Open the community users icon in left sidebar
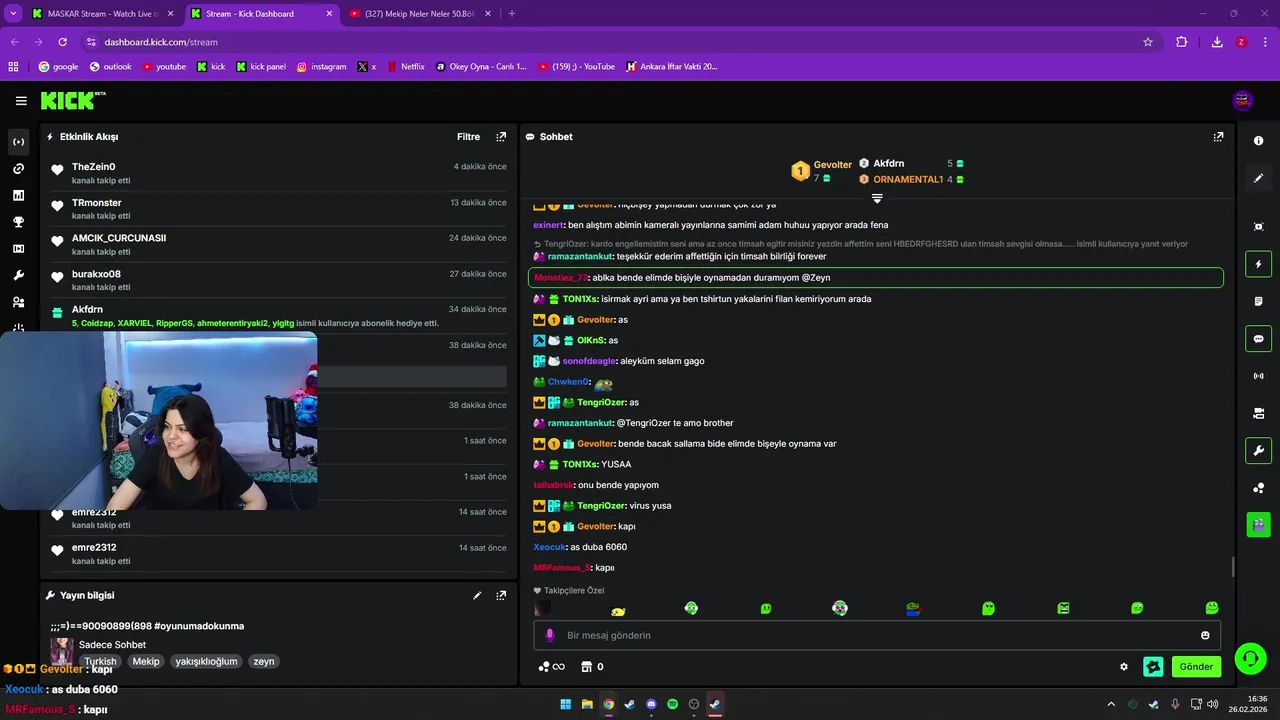This screenshot has height=720, width=1280. [x=18, y=302]
